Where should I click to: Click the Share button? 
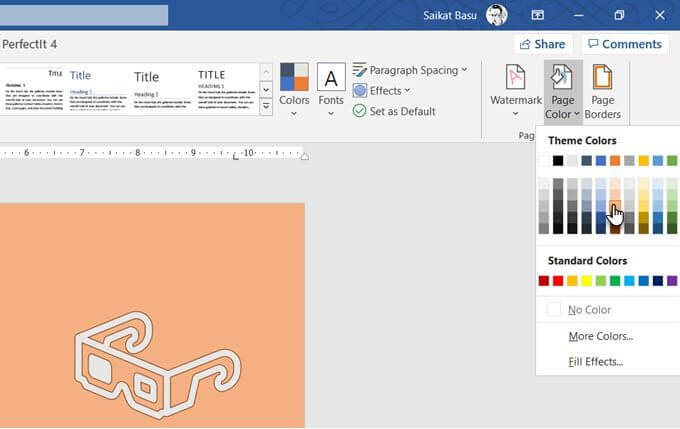tap(543, 44)
